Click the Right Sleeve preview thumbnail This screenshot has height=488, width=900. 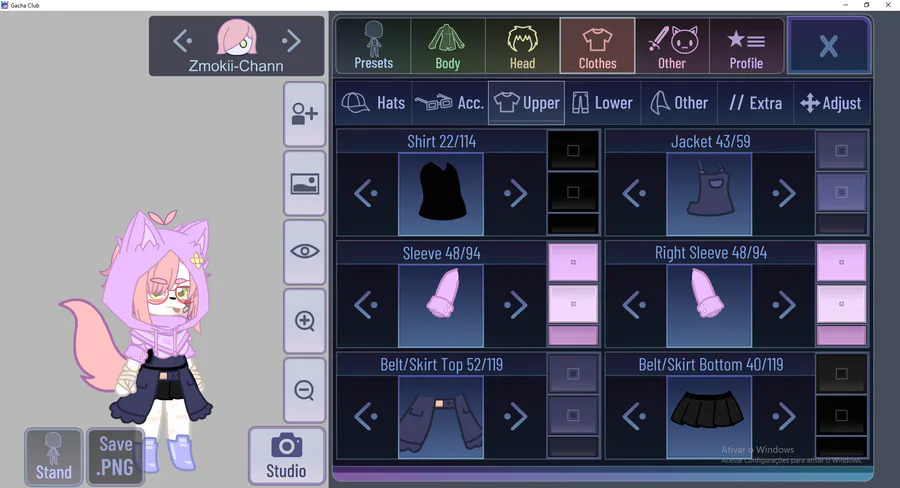point(709,305)
